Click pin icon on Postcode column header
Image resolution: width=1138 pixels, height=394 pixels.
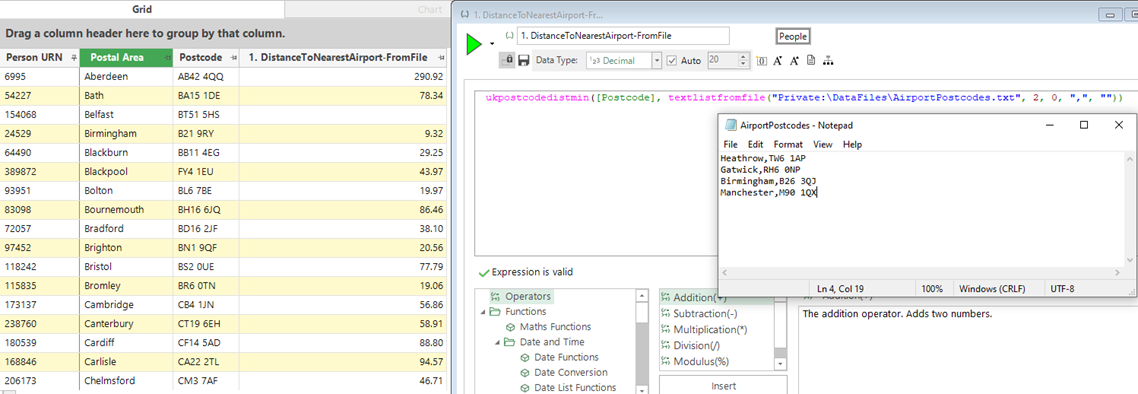(x=233, y=57)
